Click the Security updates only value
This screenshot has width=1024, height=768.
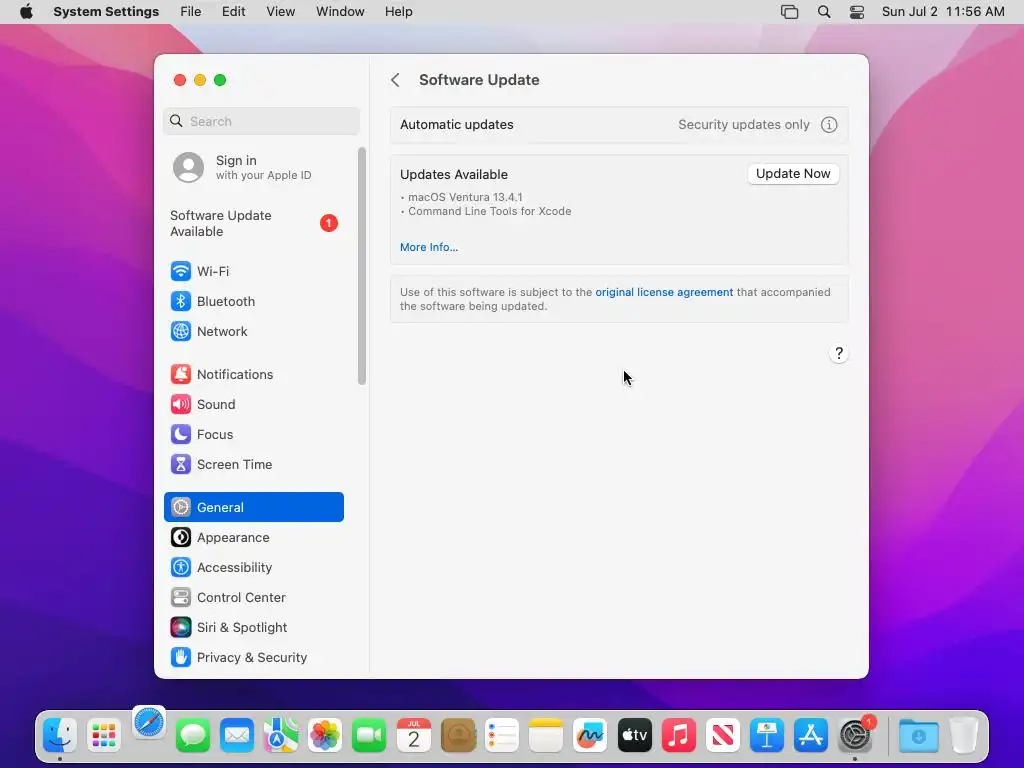(744, 125)
